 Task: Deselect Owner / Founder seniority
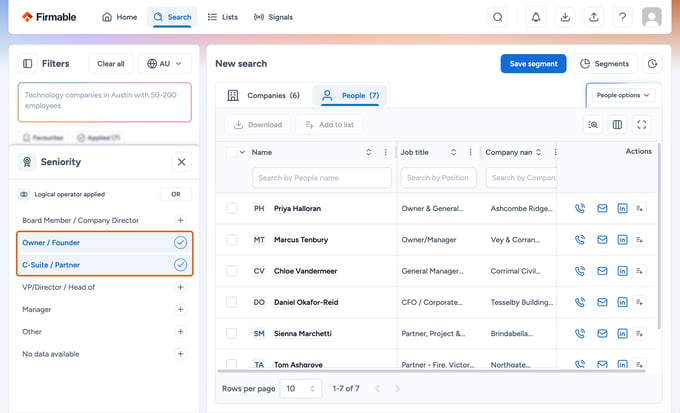tap(180, 243)
